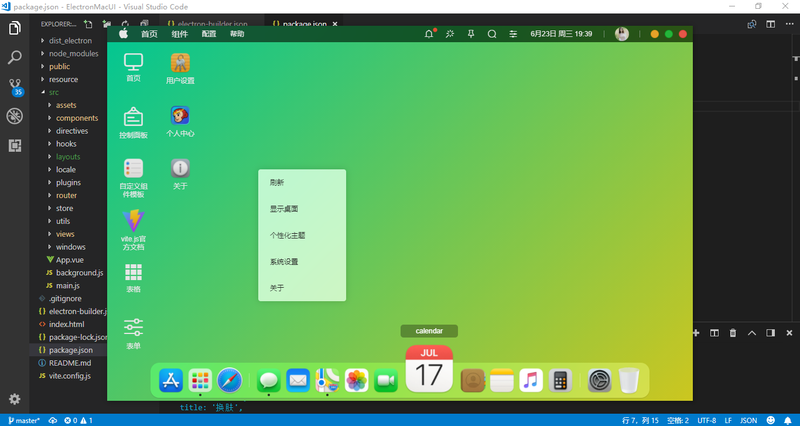This screenshot has width=800, height=426.
Task: Expand the router folder
Action: point(68,195)
